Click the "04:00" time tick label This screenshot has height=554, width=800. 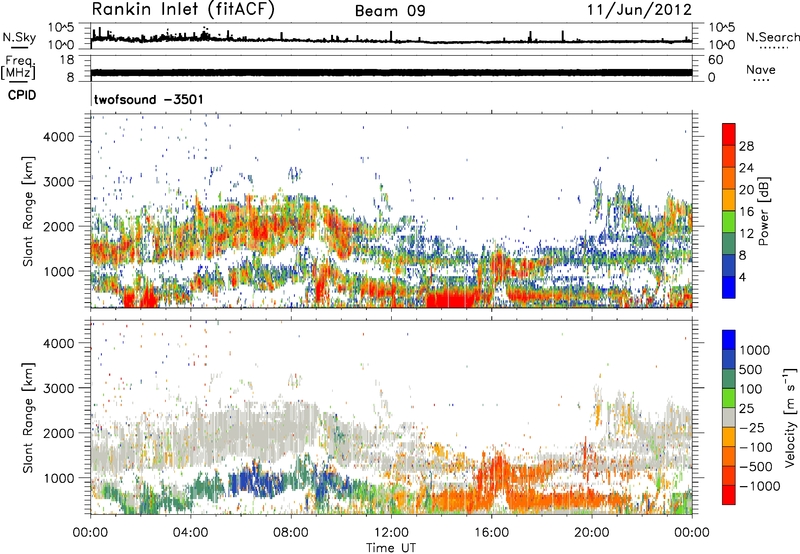click(190, 533)
